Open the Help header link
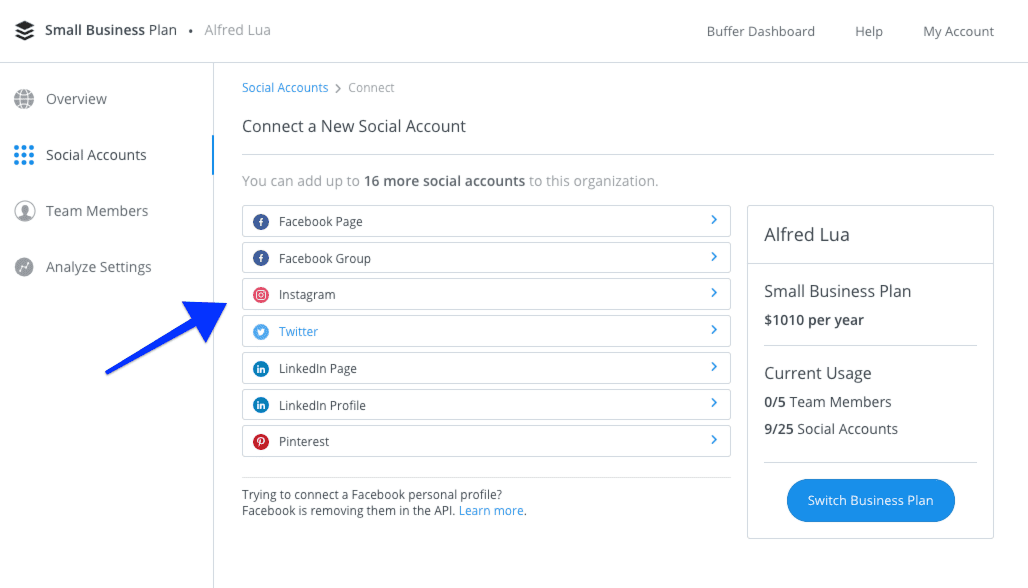Screen dimensions: 1028x588 point(869,31)
